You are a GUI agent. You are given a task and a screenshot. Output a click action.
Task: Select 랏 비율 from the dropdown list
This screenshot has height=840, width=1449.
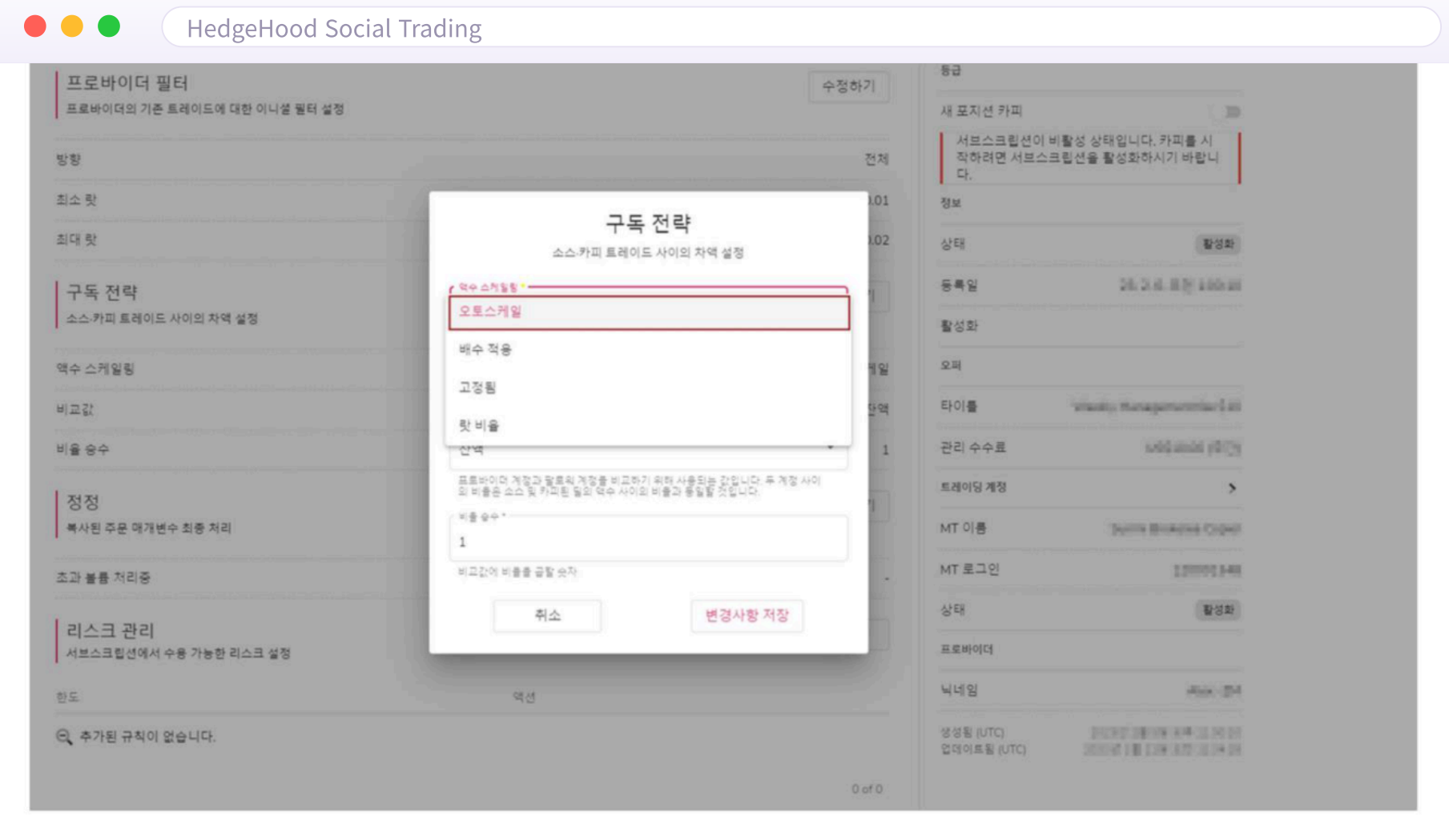point(649,425)
